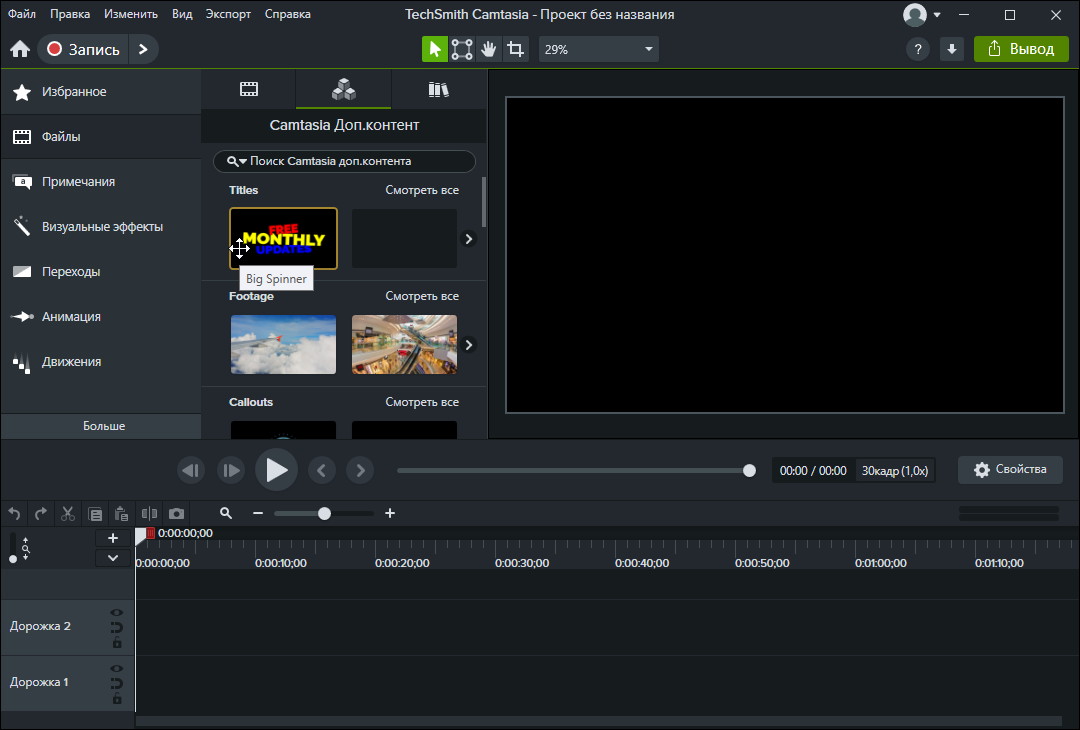Click the timeline zoom slider handle
Screen dimensions: 1080x730
coord(324,513)
